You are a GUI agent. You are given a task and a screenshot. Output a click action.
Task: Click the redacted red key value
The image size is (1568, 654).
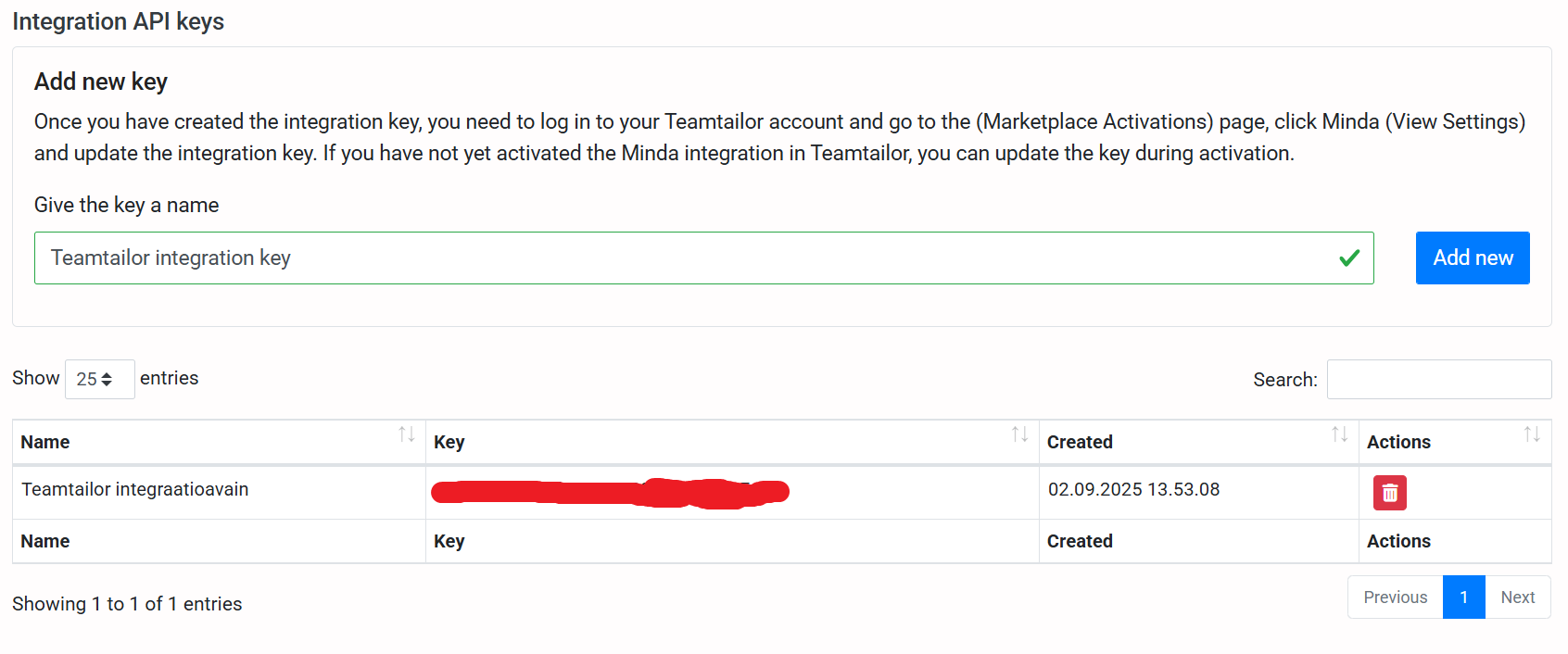point(610,492)
